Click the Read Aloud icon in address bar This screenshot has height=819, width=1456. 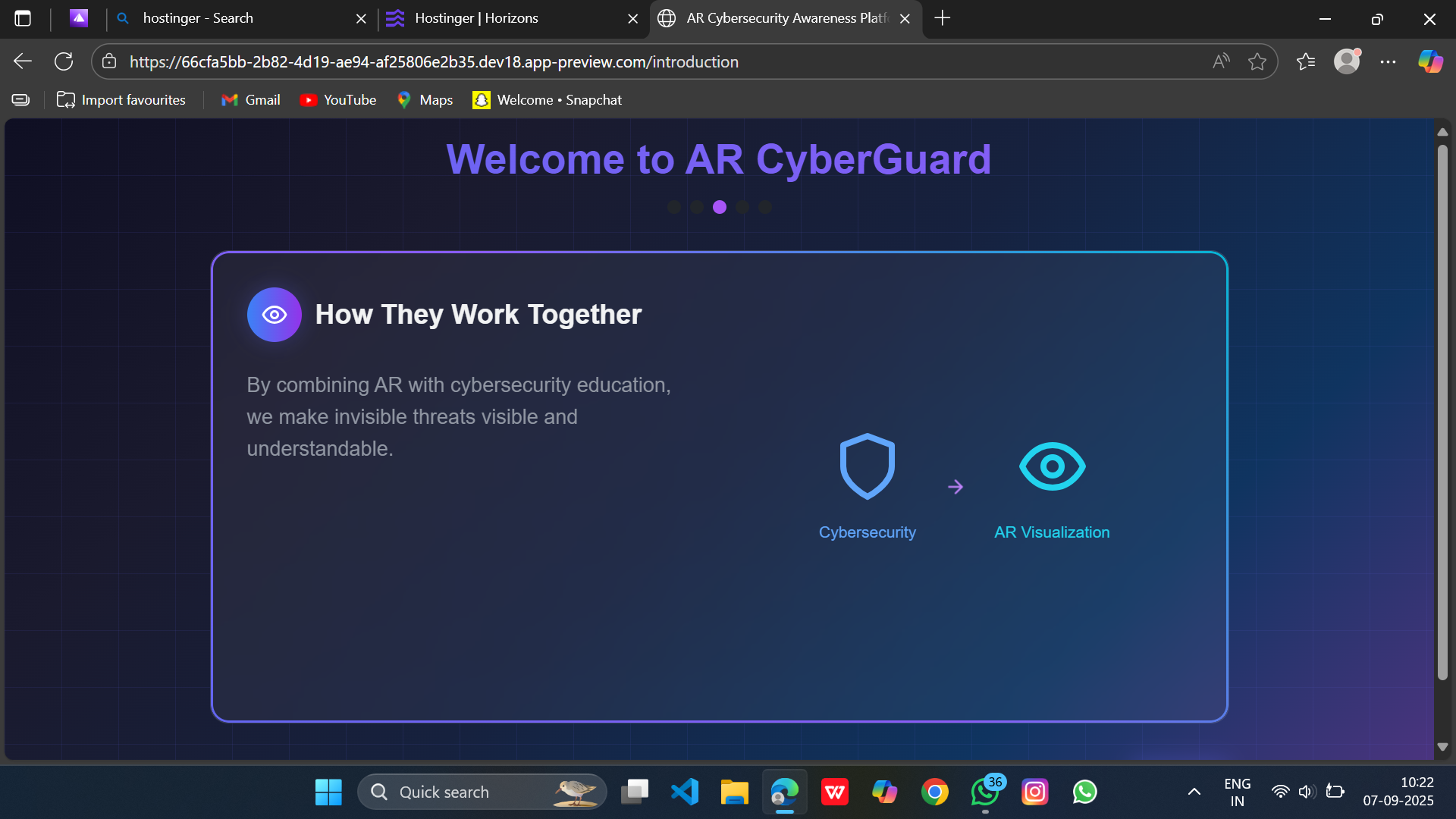1220,61
